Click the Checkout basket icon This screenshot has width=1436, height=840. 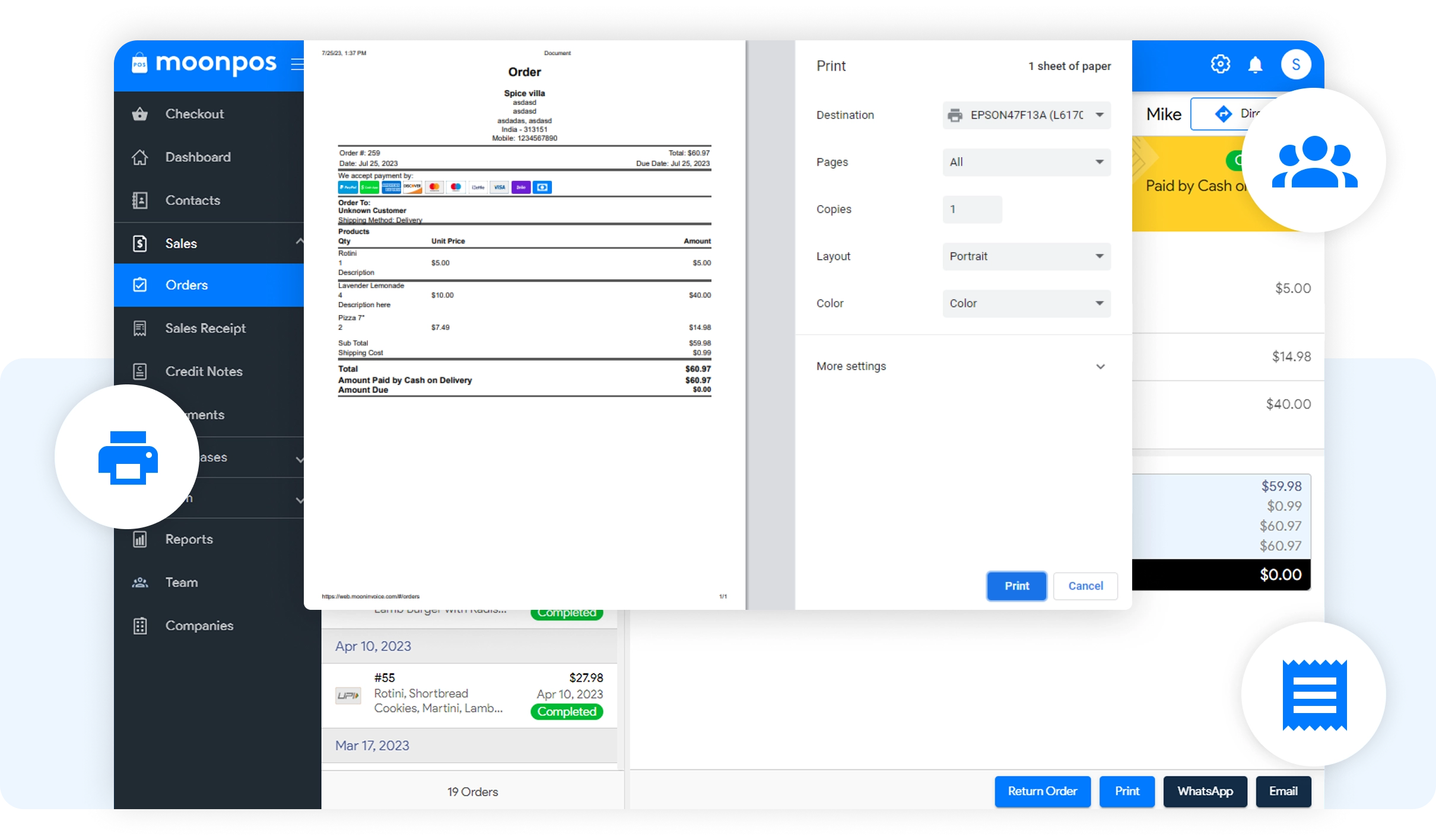pyautogui.click(x=140, y=114)
